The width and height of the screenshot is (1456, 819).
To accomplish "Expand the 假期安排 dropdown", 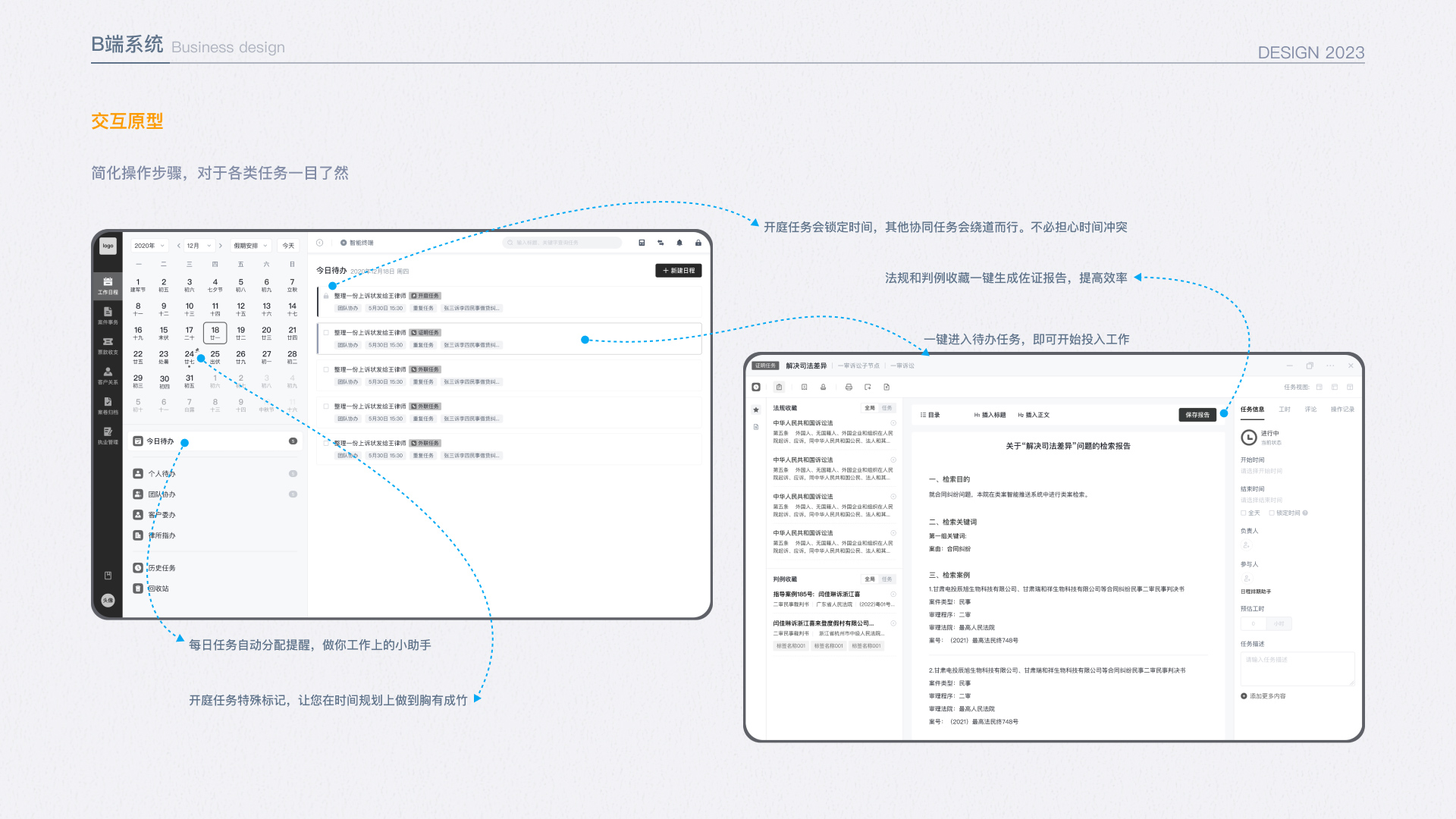I will (x=250, y=245).
